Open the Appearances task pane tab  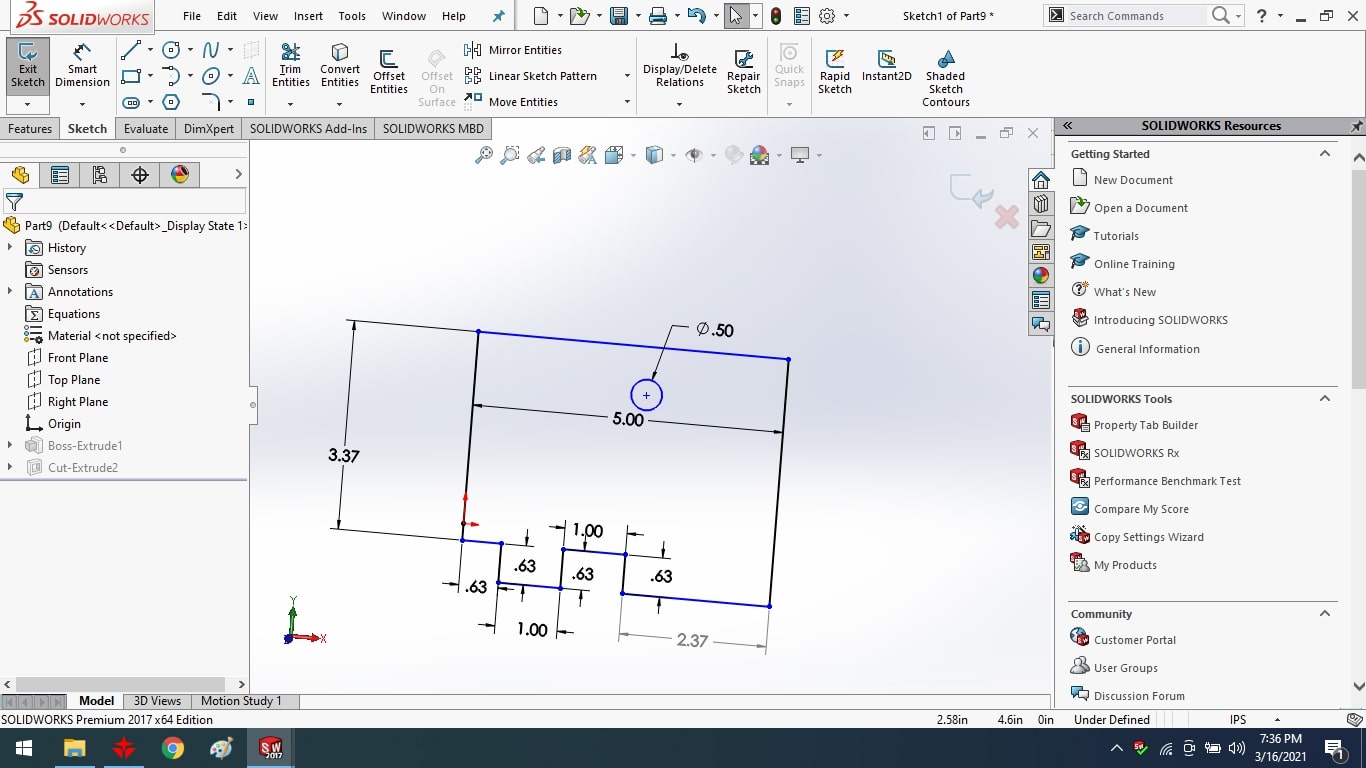pos(1041,276)
